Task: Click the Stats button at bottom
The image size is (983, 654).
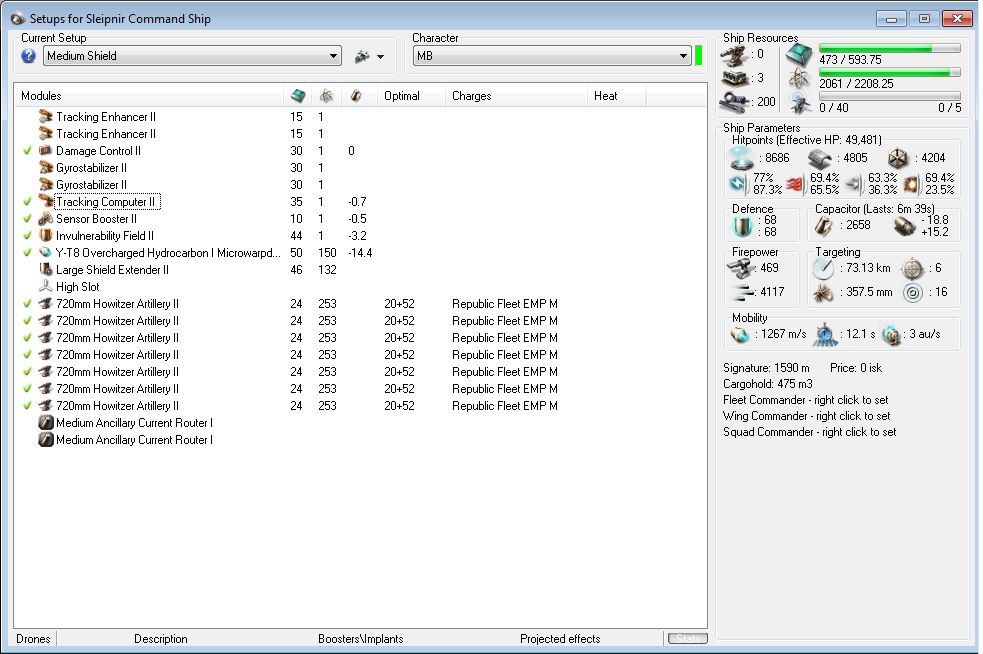Action: (x=688, y=638)
